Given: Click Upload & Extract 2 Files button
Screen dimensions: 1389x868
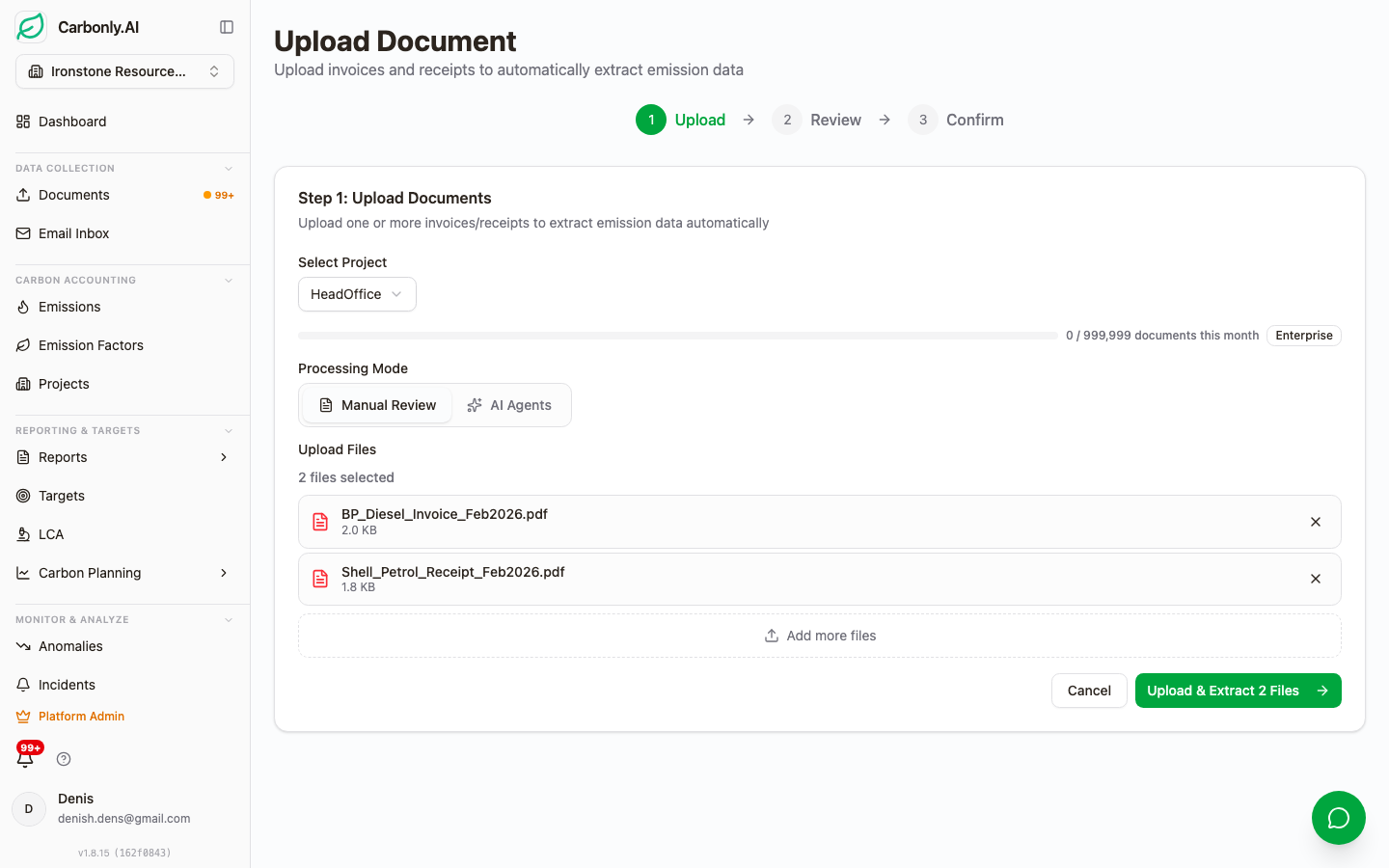Looking at the screenshot, I should click(1239, 691).
